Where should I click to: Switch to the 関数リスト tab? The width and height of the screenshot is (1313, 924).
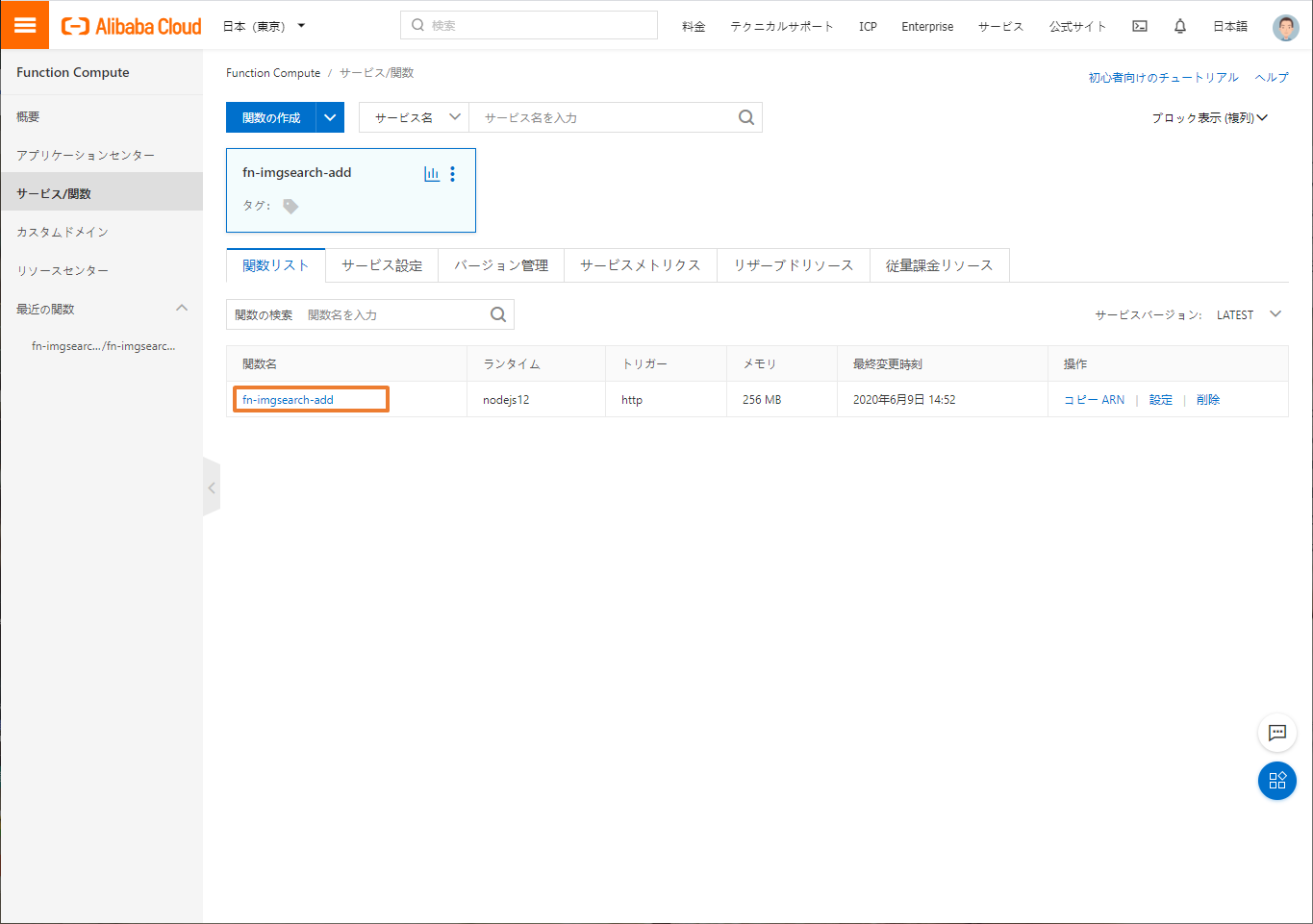pos(276,265)
